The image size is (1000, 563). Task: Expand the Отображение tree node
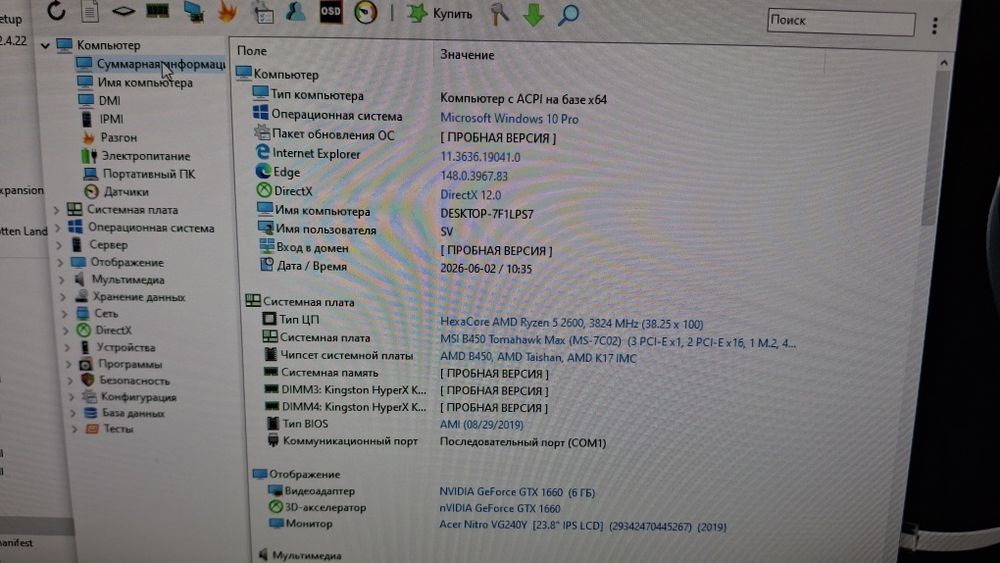pos(61,262)
